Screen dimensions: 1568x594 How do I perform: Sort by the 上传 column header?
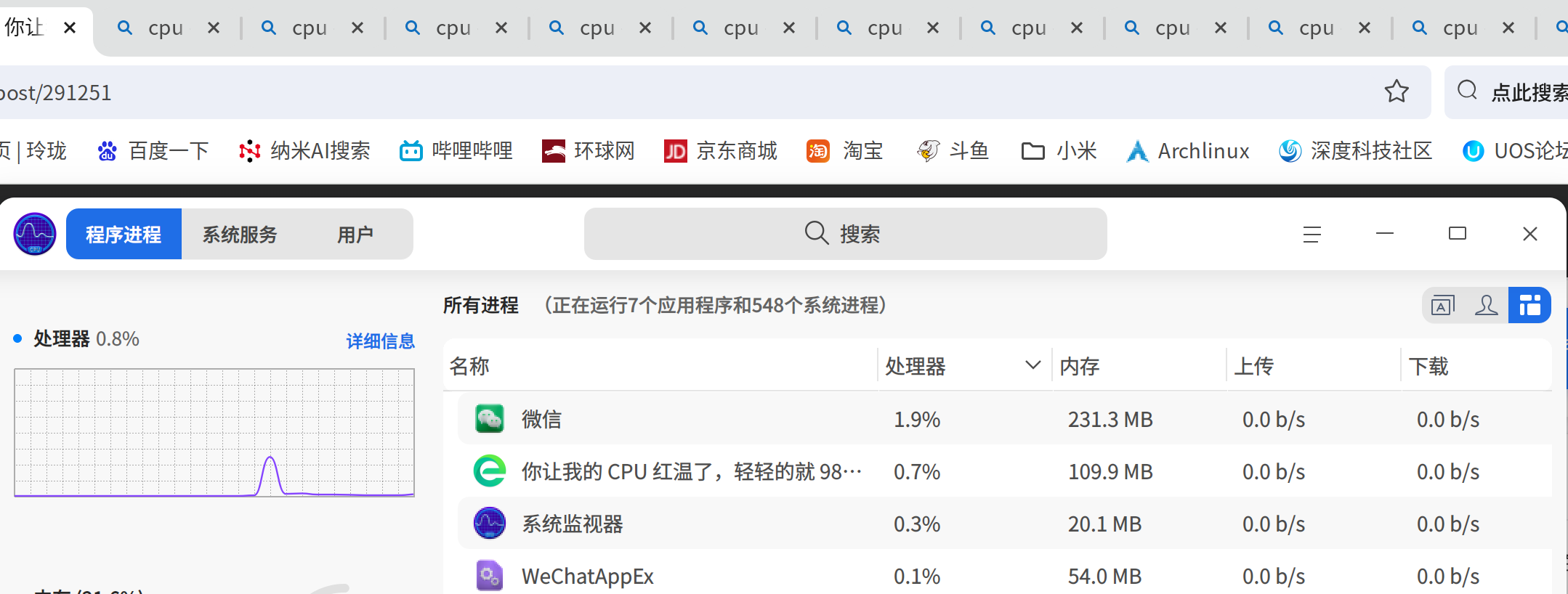click(1313, 366)
